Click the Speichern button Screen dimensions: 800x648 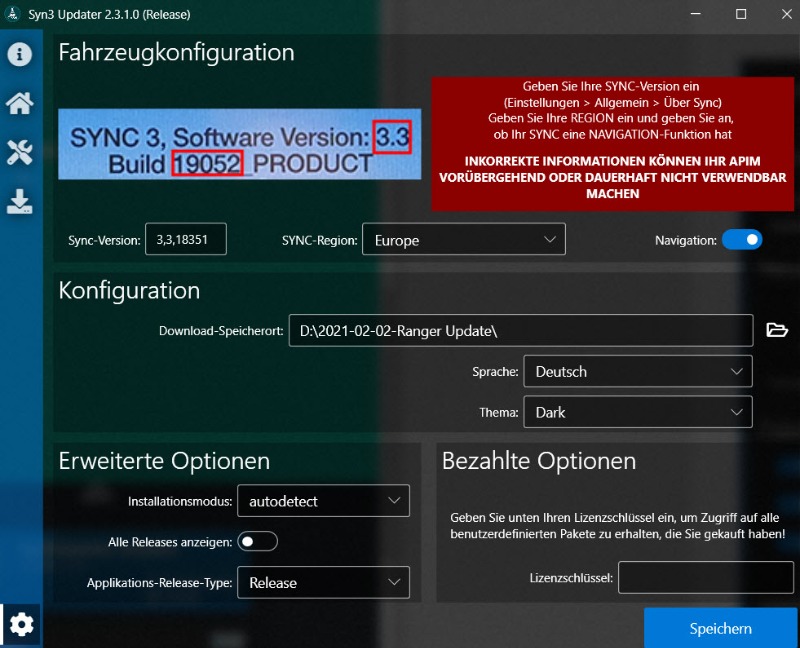tap(720, 628)
